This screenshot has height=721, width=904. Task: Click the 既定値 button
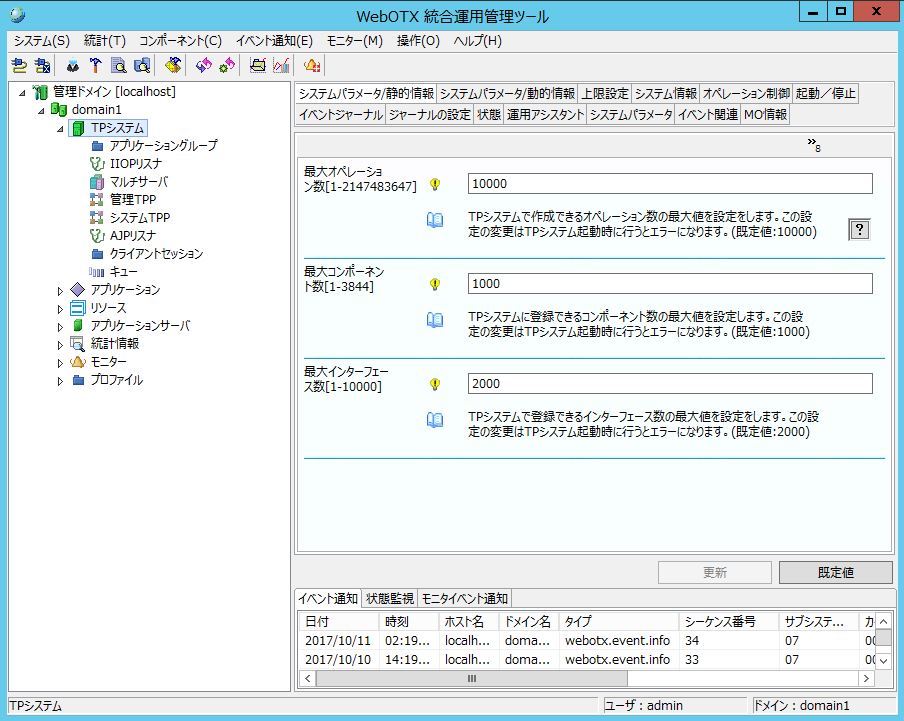835,573
